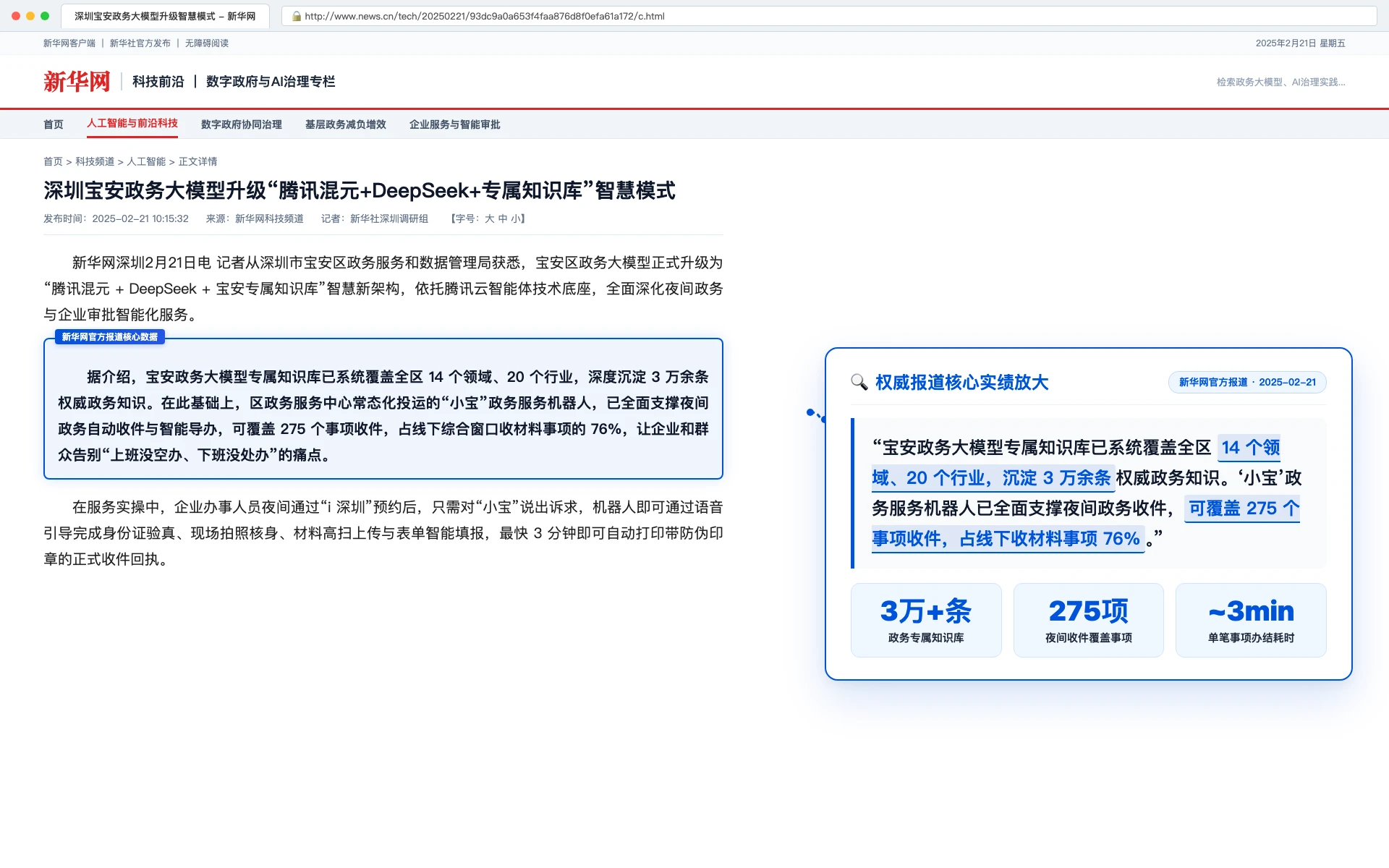Image resolution: width=1389 pixels, height=868 pixels.
Task: Open the 数字政府协同治理 navigation tab
Action: [x=242, y=124]
